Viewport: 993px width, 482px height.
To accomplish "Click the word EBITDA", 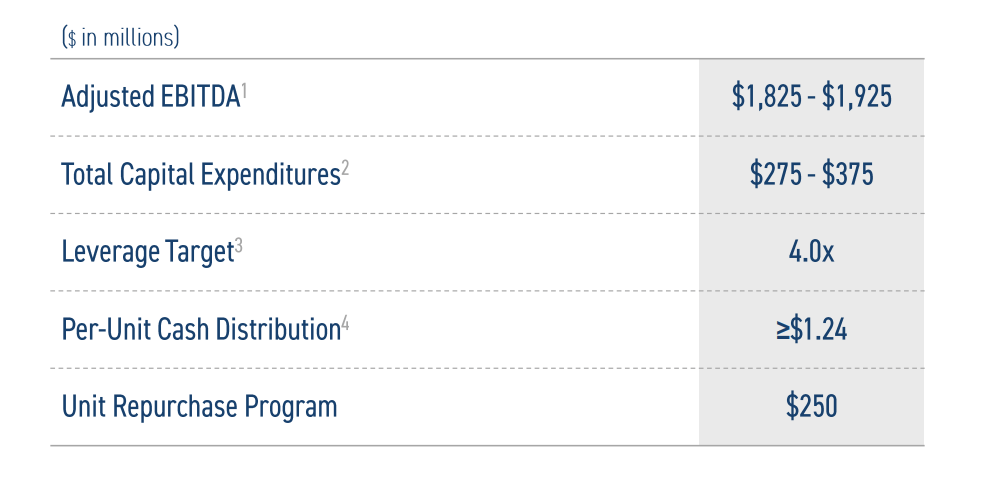I will coord(200,97).
